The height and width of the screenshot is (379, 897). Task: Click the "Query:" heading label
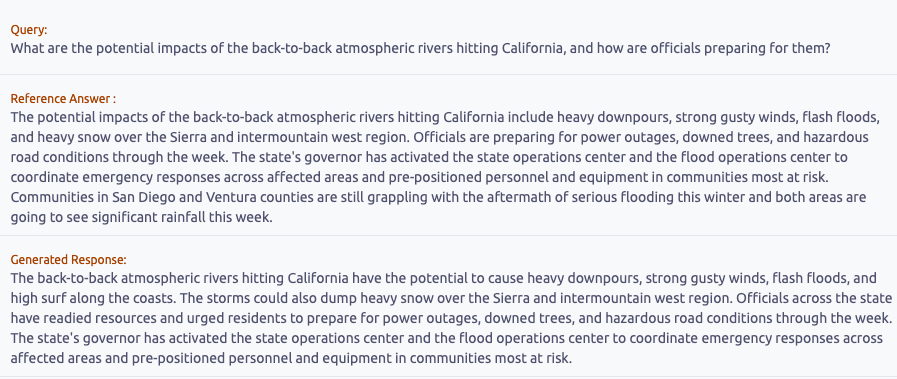pos(29,30)
